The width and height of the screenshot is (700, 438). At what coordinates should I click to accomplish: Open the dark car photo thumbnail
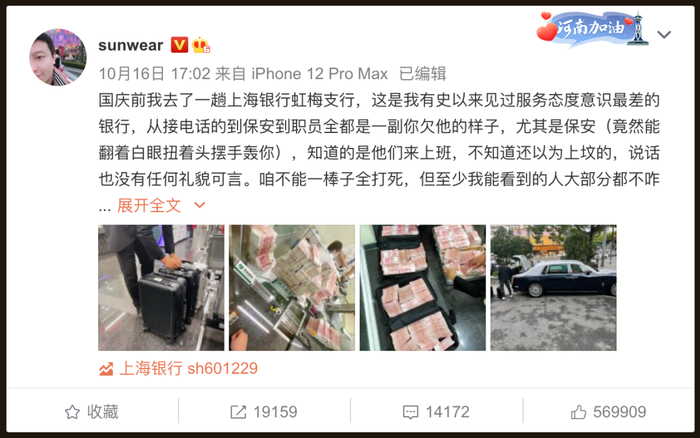554,288
